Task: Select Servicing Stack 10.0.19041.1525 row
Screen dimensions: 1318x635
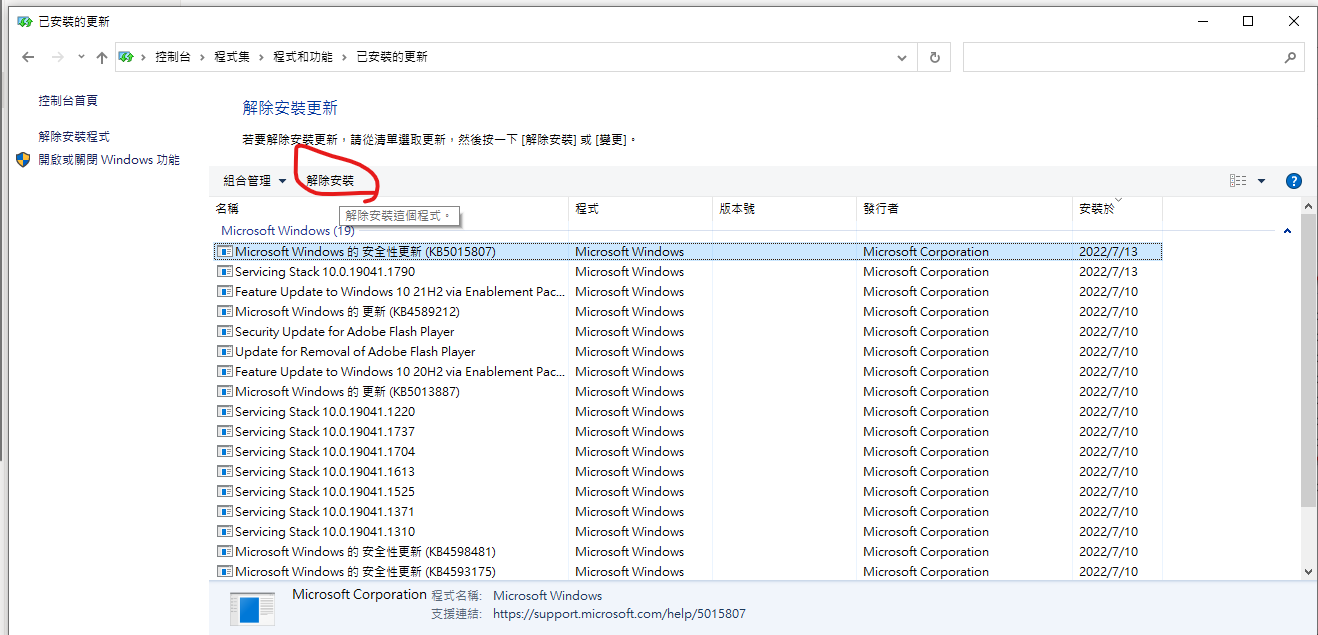Action: [688, 492]
